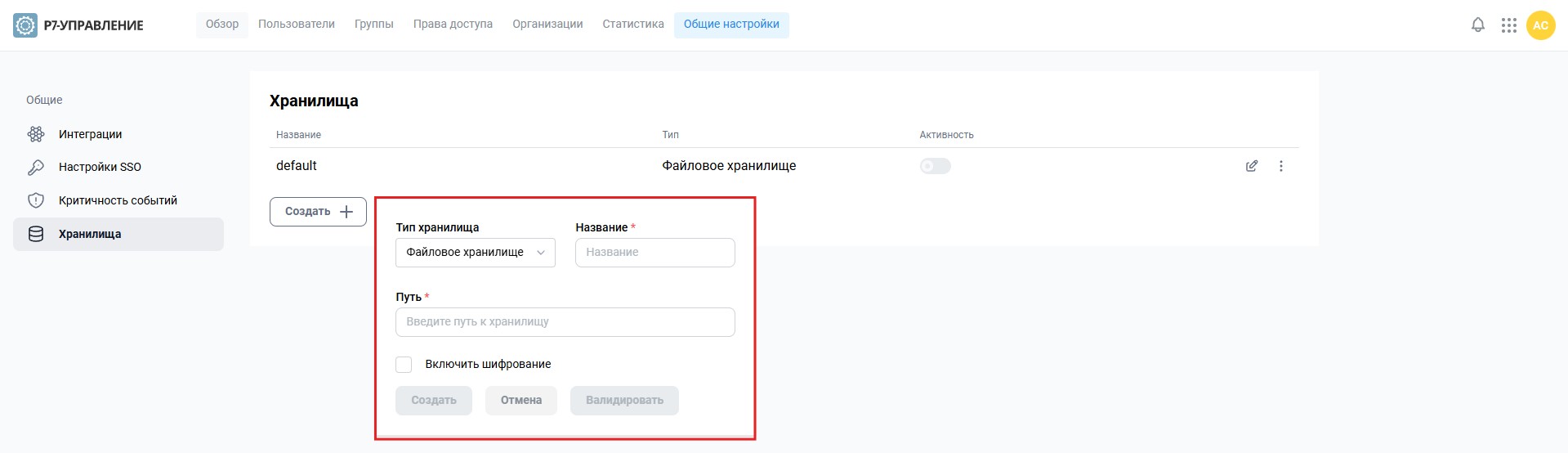Image resolution: width=1568 pixels, height=453 pixels.
Task: Open the apps grid menu
Action: coord(1508,25)
